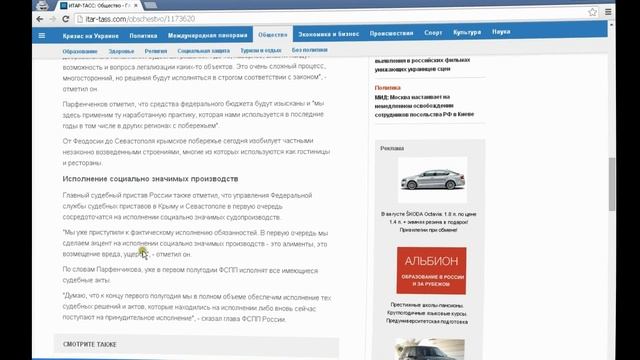Open the Здоровье subsection link
This screenshot has width=640, height=360.
click(121, 51)
